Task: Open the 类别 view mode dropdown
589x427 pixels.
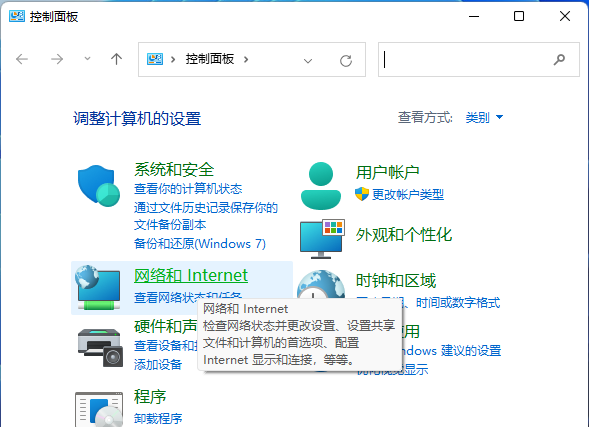Action: click(x=484, y=118)
